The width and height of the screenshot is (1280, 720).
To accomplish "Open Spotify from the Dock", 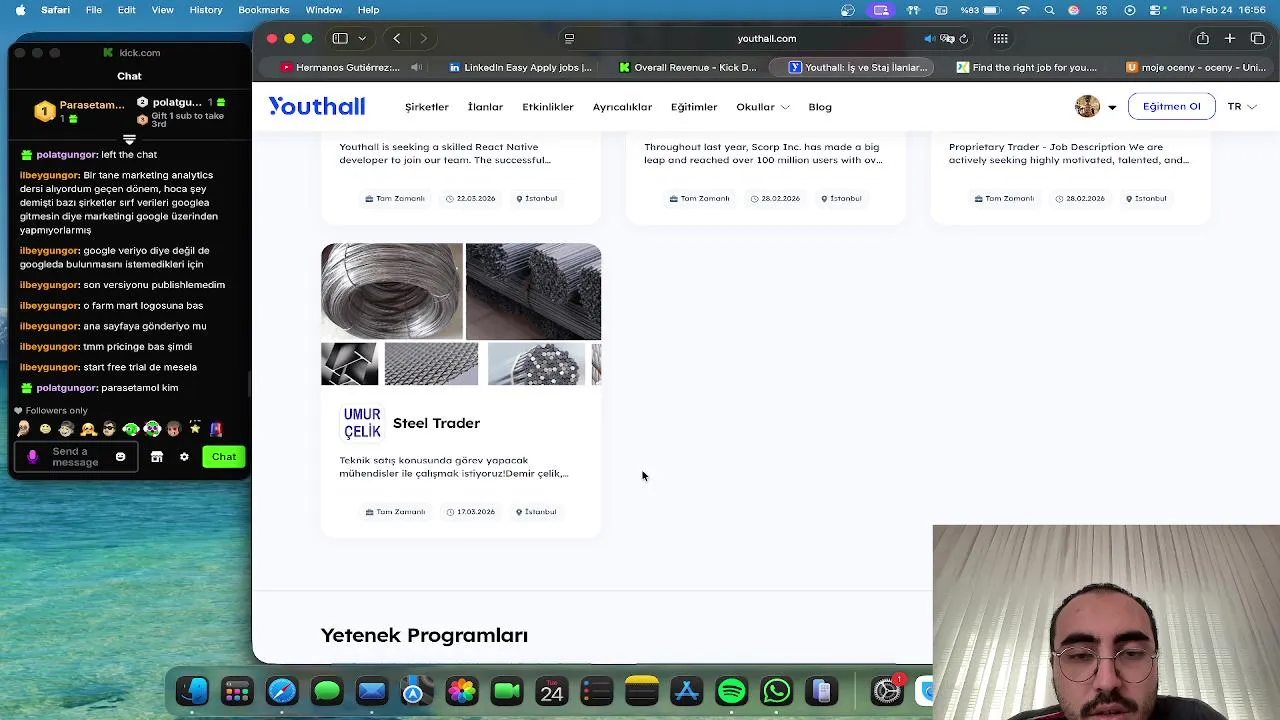I will pyautogui.click(x=732, y=691).
